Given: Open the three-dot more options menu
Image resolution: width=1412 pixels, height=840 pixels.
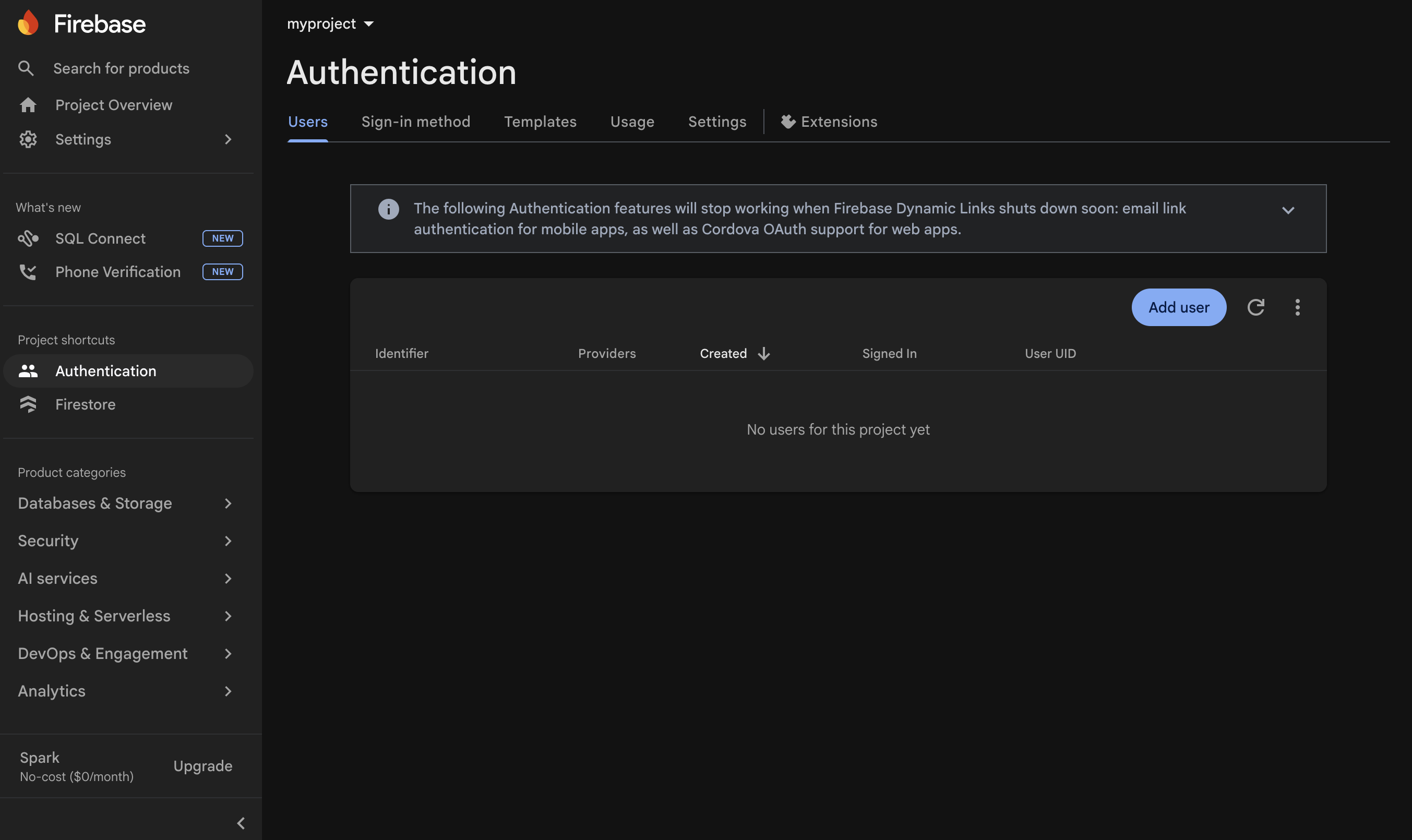Looking at the screenshot, I should pos(1297,307).
